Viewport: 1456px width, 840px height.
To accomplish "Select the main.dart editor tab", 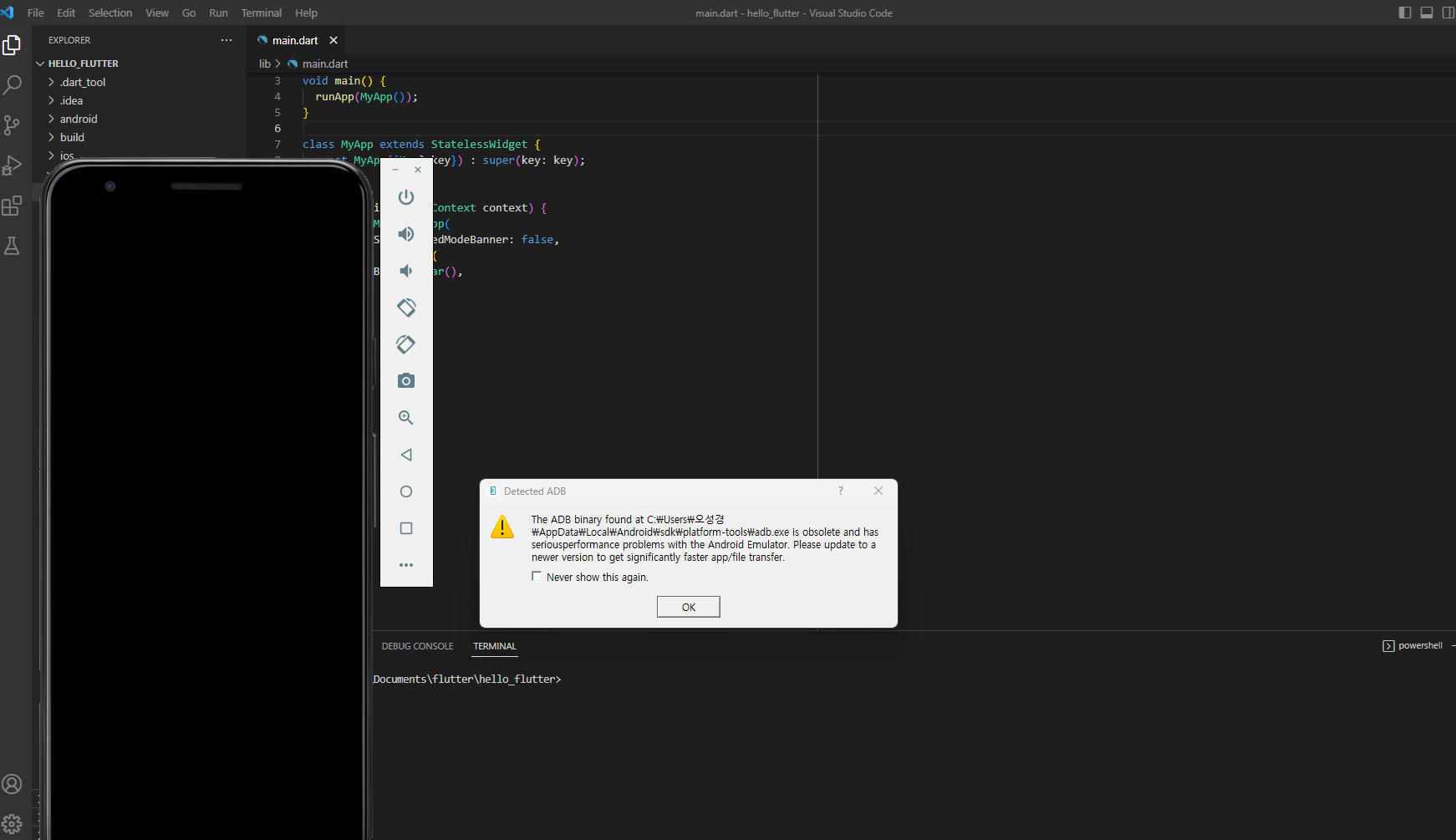I will (295, 40).
